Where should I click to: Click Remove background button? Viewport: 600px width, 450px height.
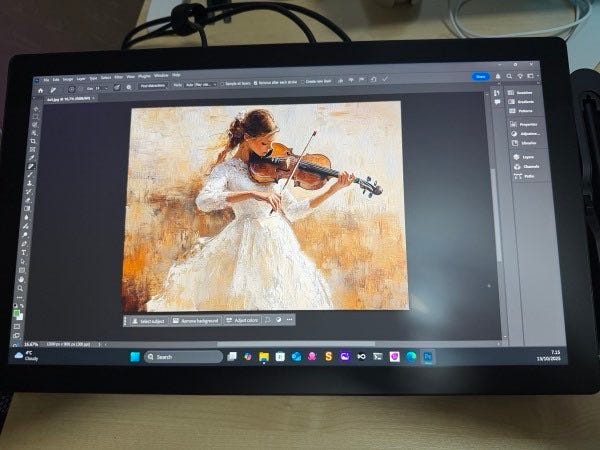[x=196, y=321]
